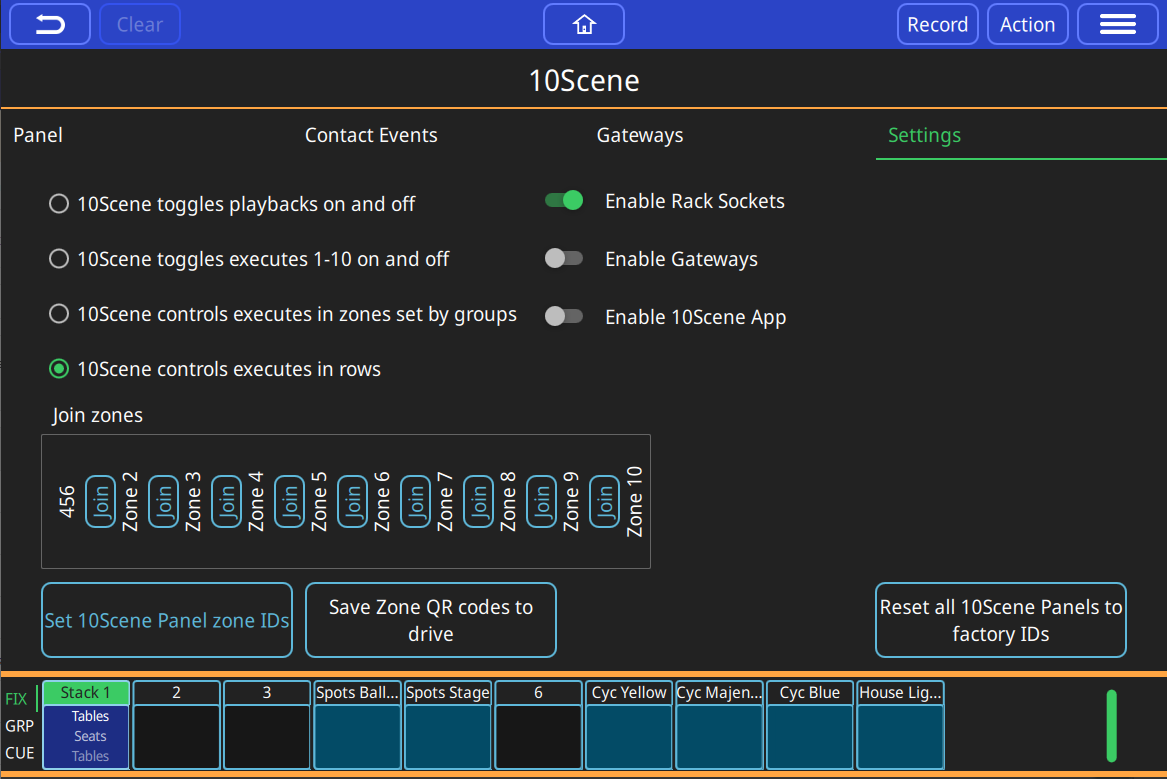Click the back arrow icon
The width and height of the screenshot is (1167, 779).
tap(50, 25)
